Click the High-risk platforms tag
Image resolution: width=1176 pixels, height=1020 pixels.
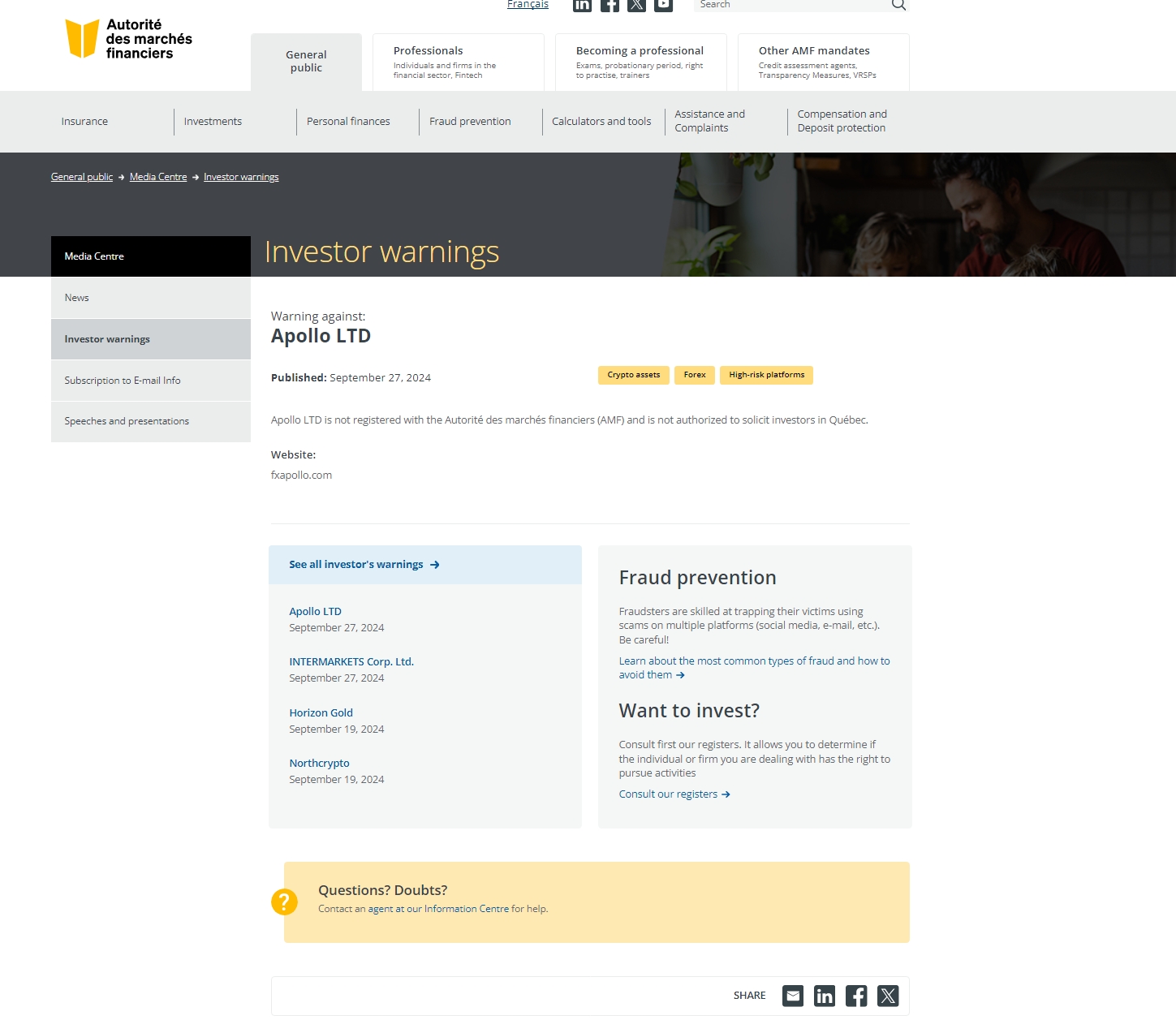click(x=766, y=375)
